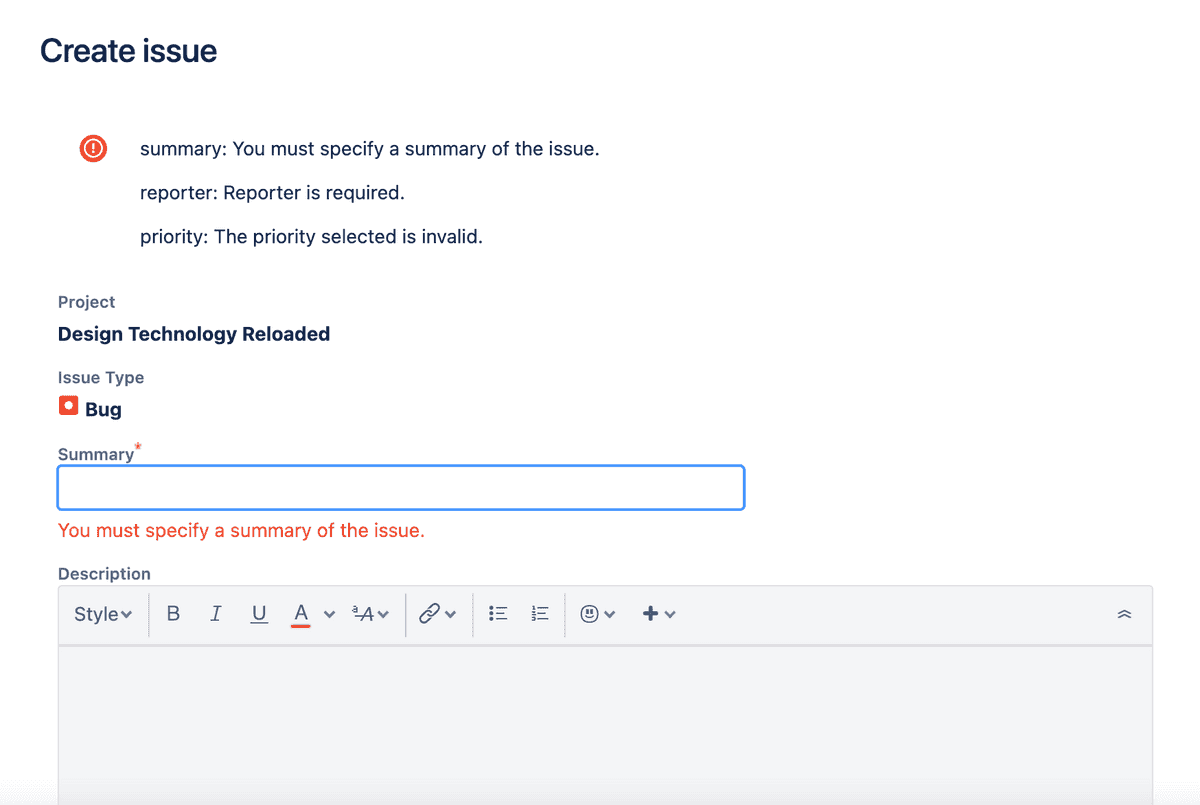This screenshot has width=1200, height=805.
Task: Expand the additional text formatting options
Action: [366, 613]
